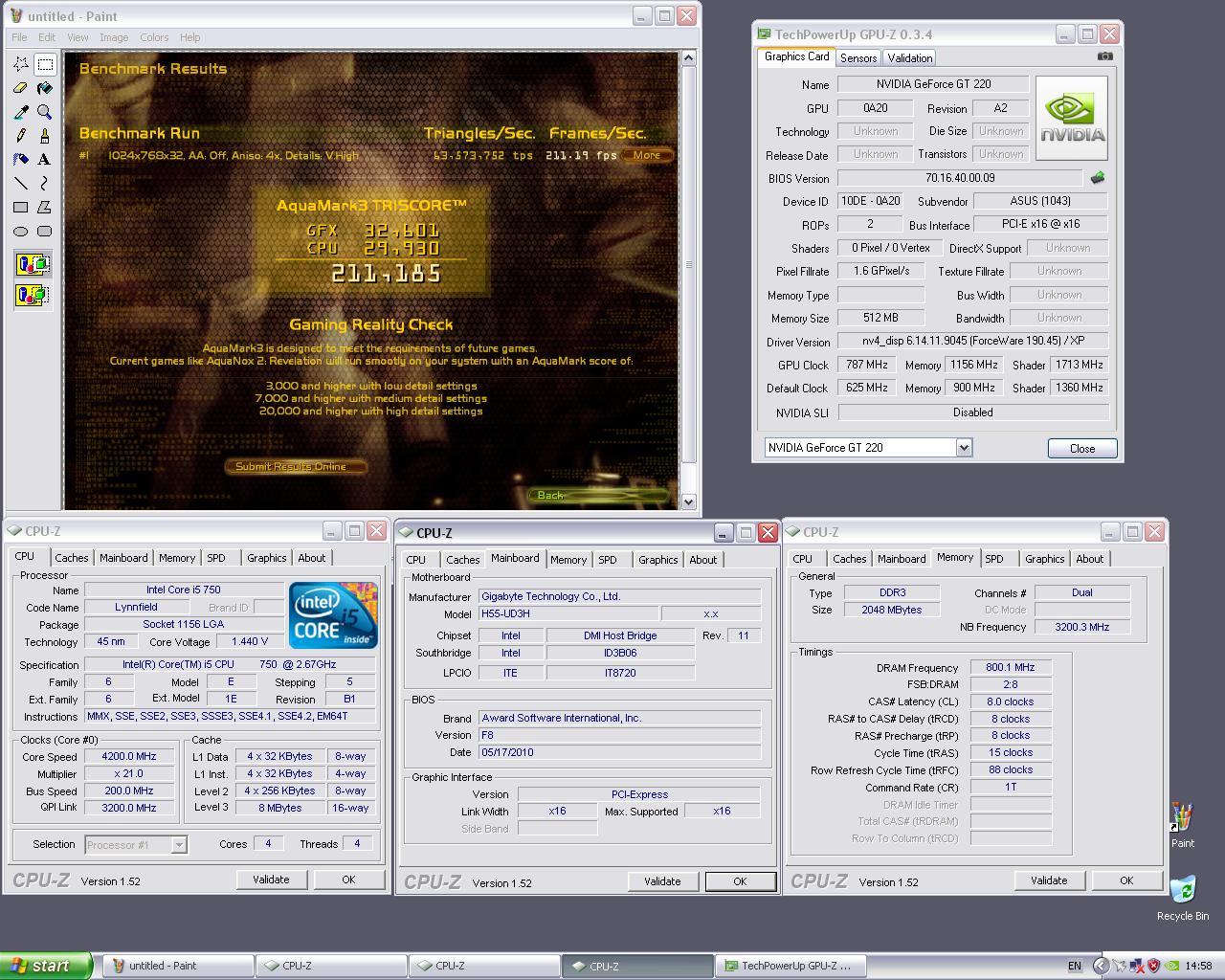Click the red shield security alert tray icon

[1154, 966]
